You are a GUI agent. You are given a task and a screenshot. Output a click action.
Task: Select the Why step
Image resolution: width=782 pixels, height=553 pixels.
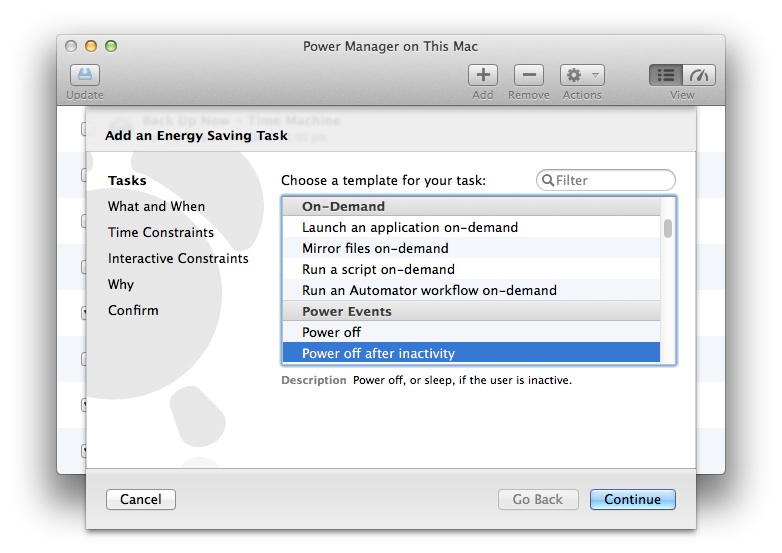point(121,284)
